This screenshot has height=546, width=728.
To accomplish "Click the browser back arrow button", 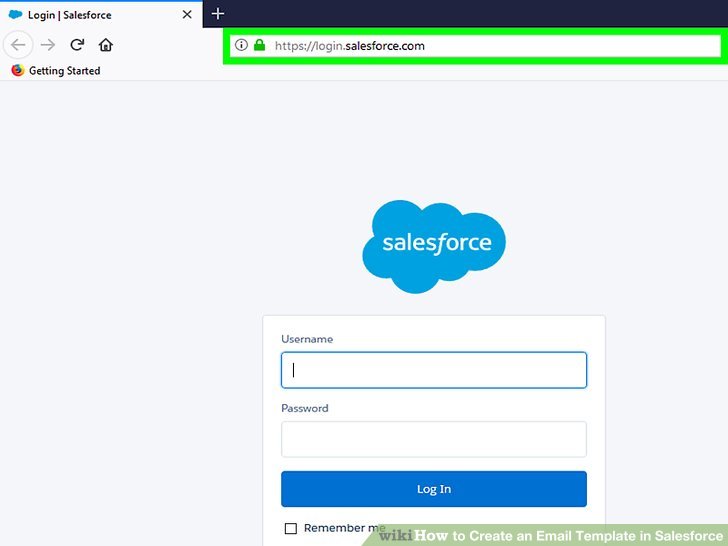I will (x=18, y=45).
